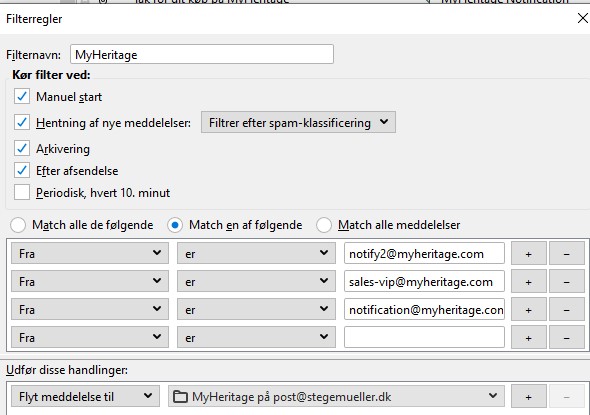Click the notification@myheritage.com field

point(424,309)
